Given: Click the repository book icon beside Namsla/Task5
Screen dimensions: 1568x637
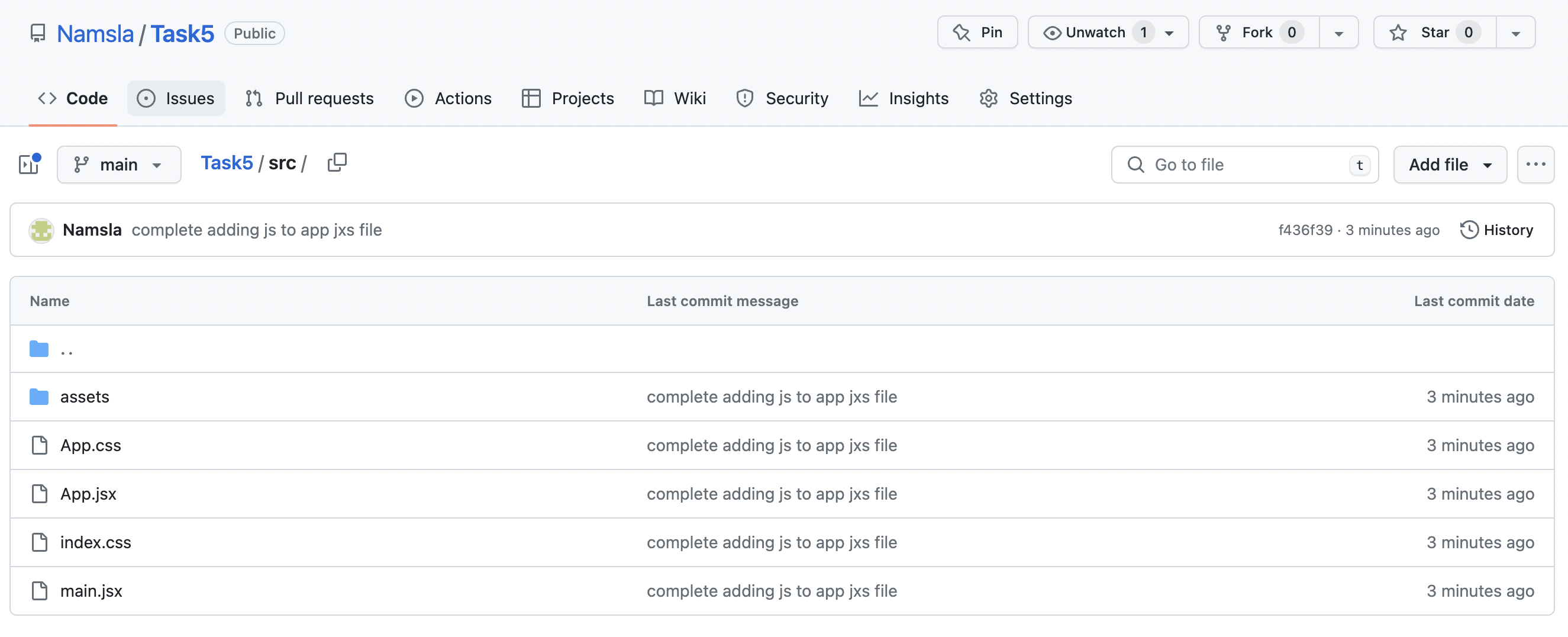Looking at the screenshot, I should point(38,33).
